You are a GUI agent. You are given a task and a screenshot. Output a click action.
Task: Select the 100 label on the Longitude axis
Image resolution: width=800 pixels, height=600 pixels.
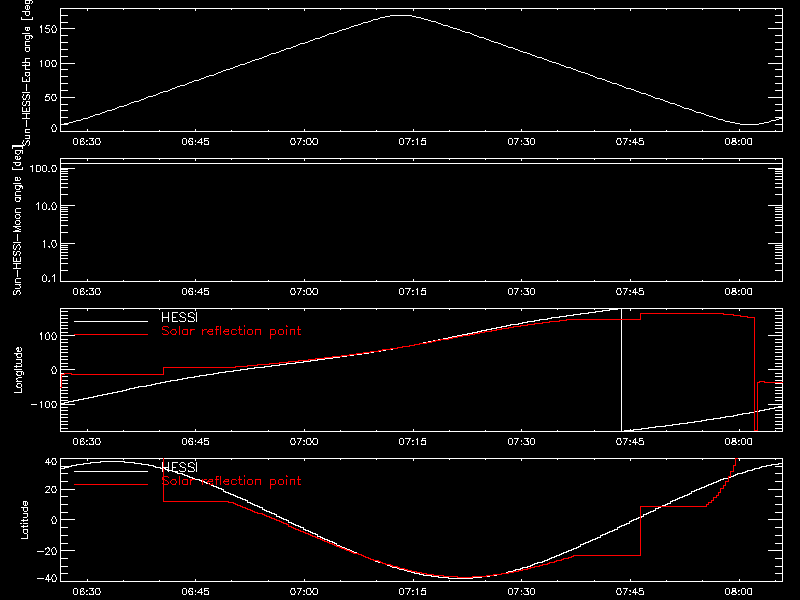(x=48, y=336)
